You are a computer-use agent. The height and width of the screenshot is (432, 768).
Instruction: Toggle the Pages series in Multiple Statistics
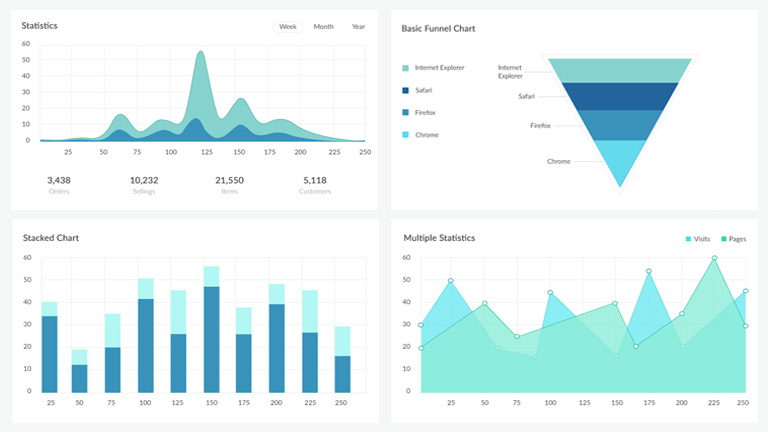pos(731,239)
